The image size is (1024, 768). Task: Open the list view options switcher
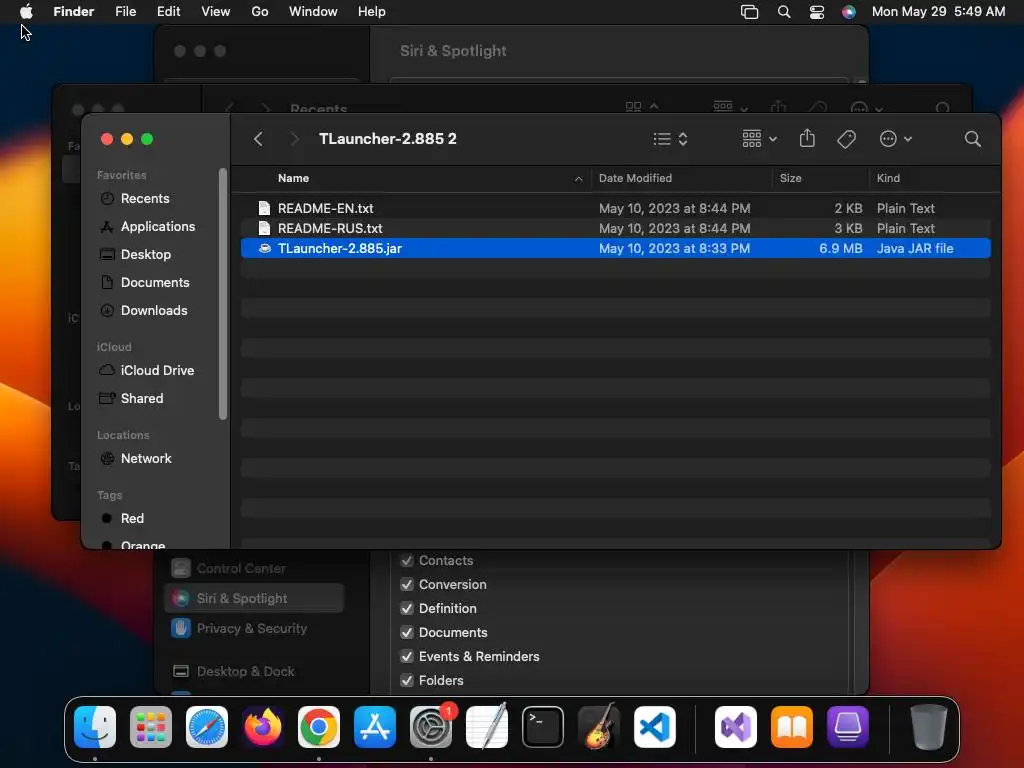(x=671, y=139)
